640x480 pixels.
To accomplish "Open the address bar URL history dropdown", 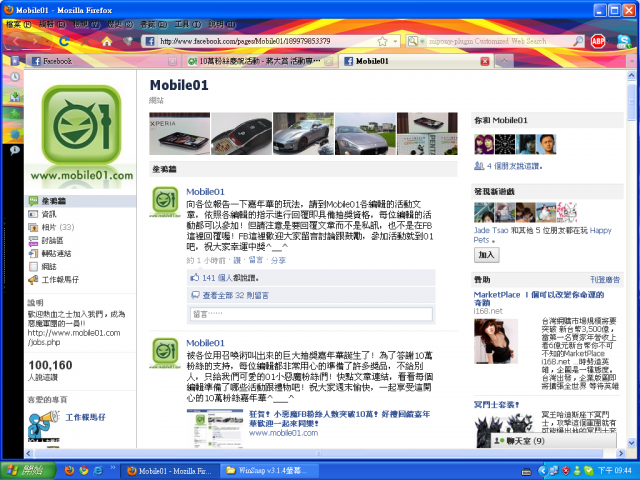I will [395, 41].
